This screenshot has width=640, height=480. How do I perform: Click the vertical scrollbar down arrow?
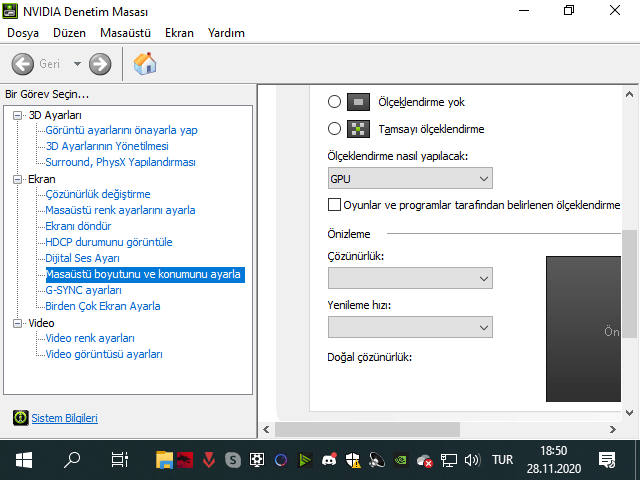(629, 413)
